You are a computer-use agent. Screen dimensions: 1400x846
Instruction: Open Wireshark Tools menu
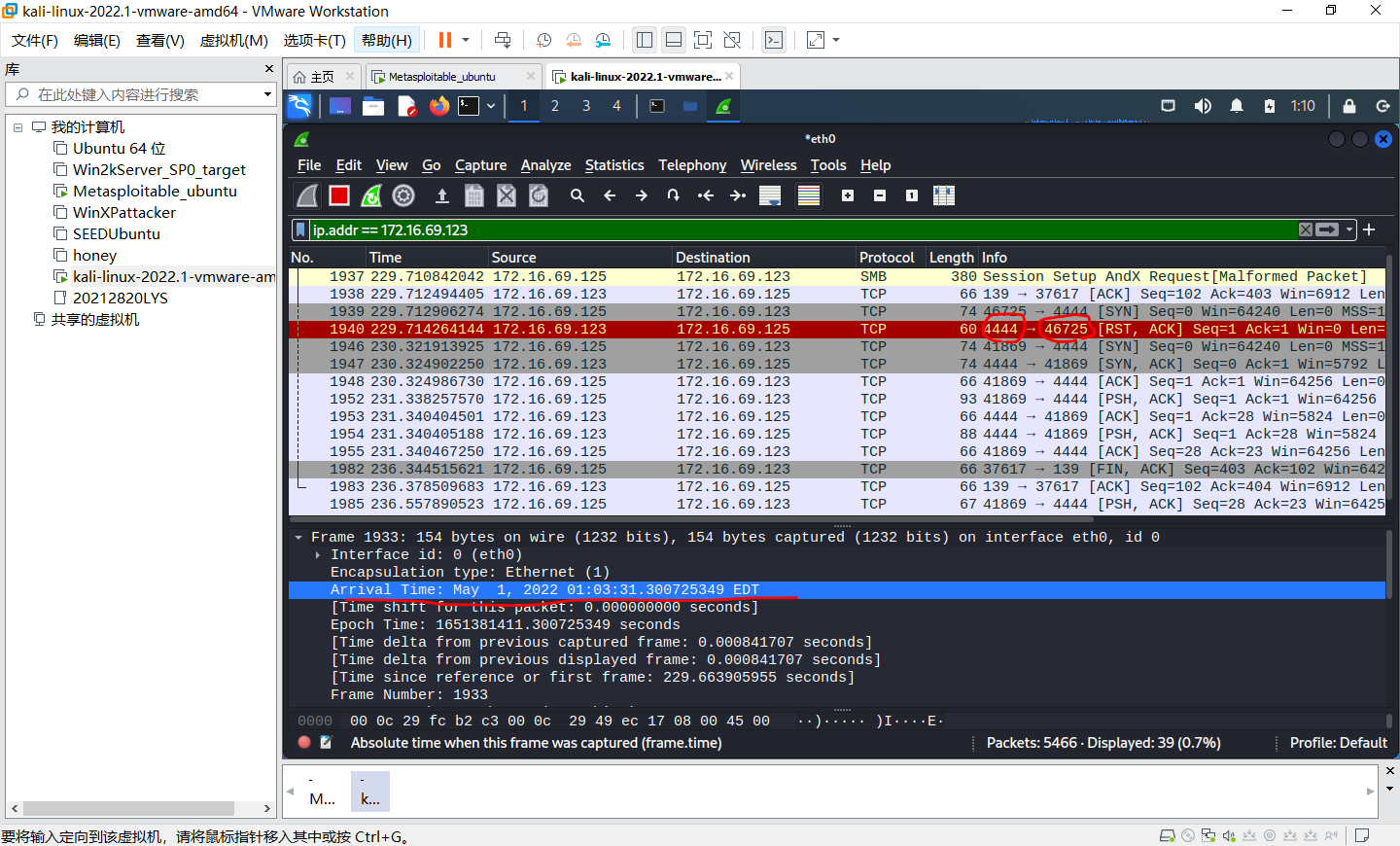click(x=828, y=165)
